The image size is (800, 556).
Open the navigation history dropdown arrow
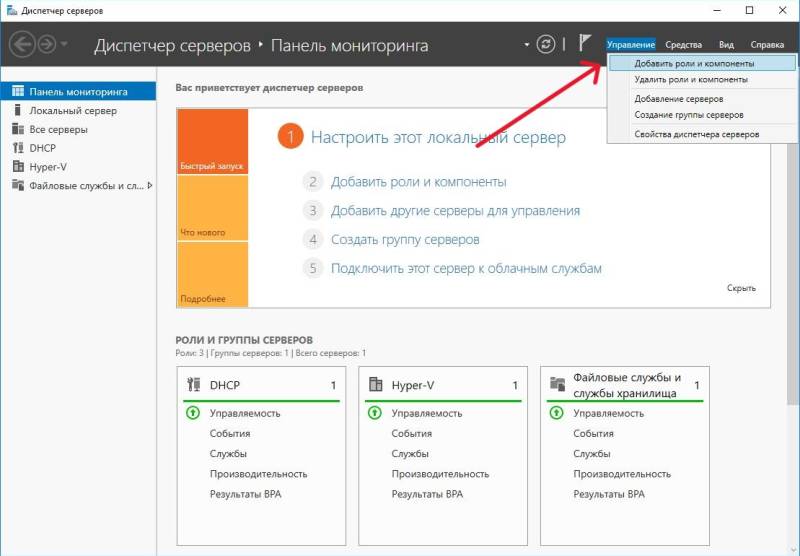pyautogui.click(x=65, y=44)
